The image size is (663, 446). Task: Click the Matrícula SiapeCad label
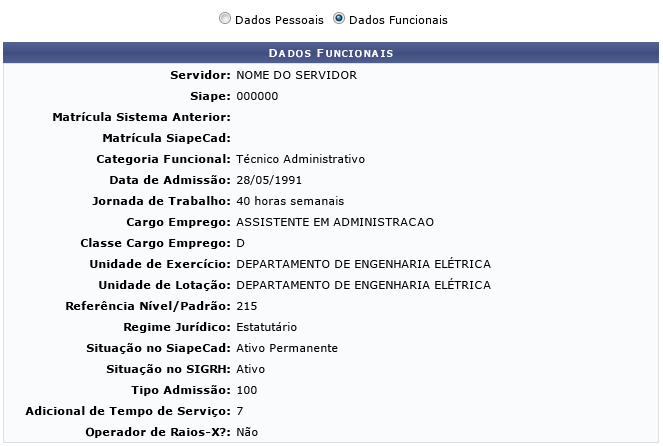tap(166, 138)
